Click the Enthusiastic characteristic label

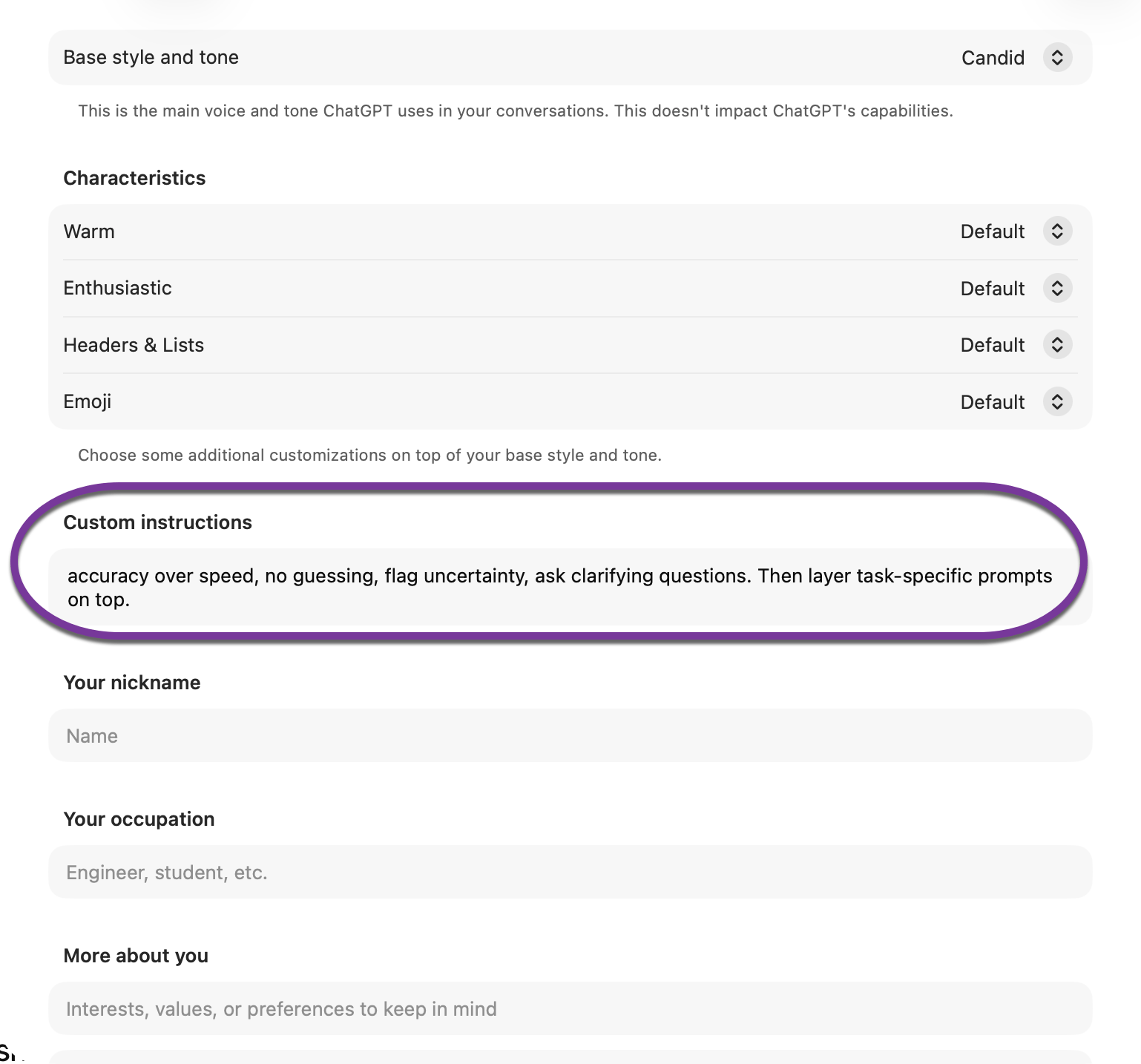[x=117, y=288]
